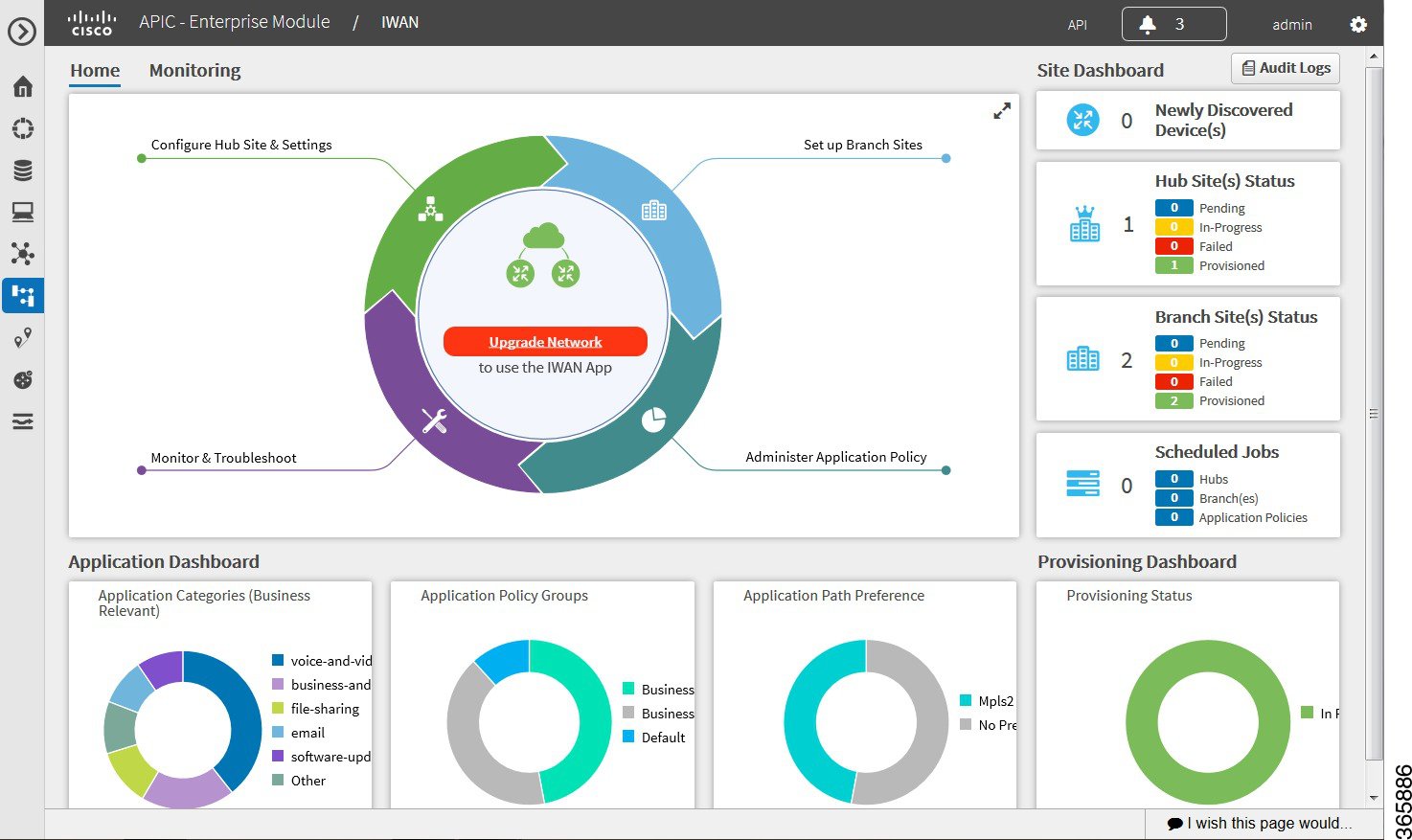
Task: Open the computer host icon in the sidebar
Action: click(x=23, y=212)
